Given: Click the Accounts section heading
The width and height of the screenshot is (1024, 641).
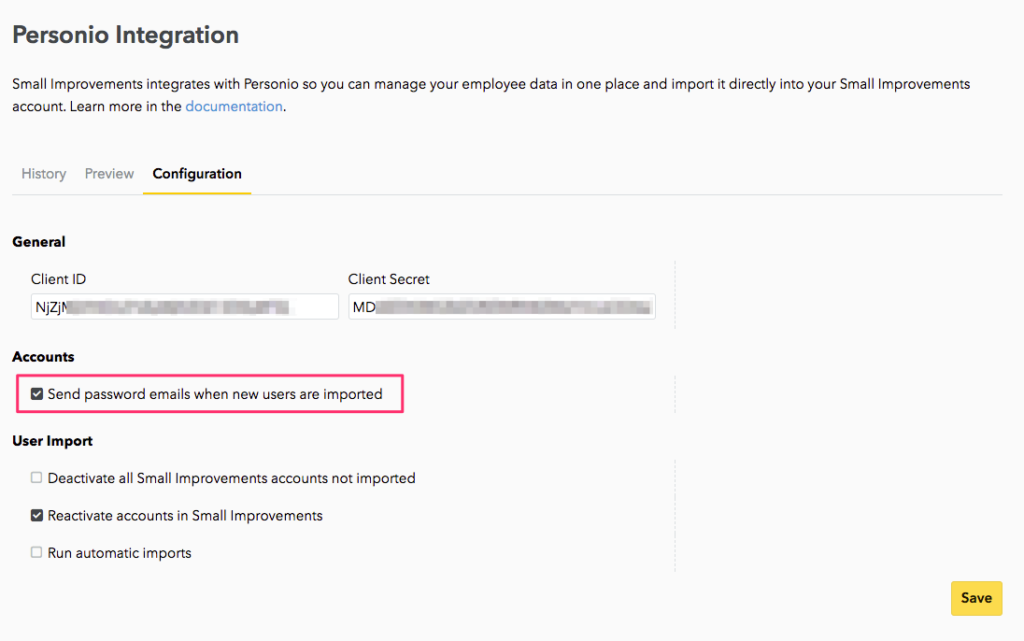Looking at the screenshot, I should click(43, 357).
